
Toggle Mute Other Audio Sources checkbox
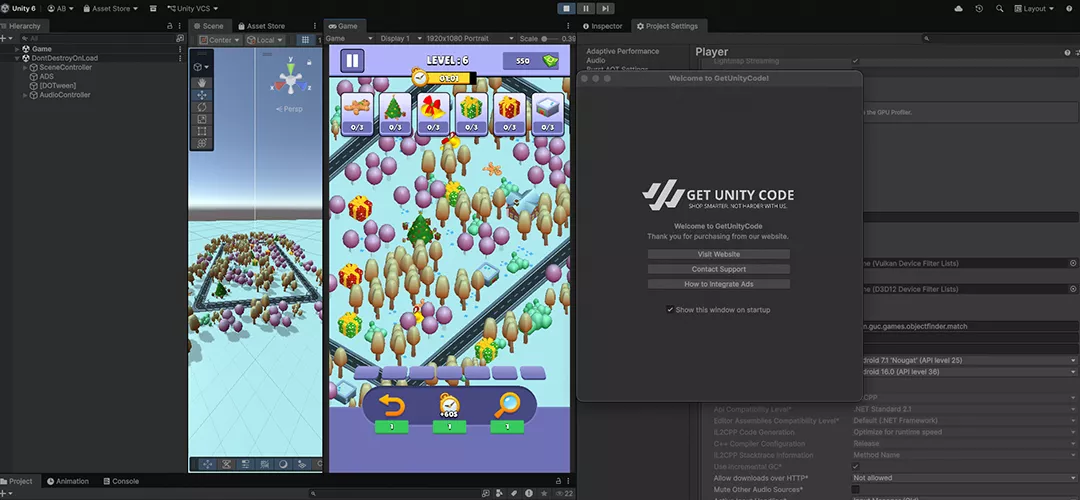click(x=855, y=489)
